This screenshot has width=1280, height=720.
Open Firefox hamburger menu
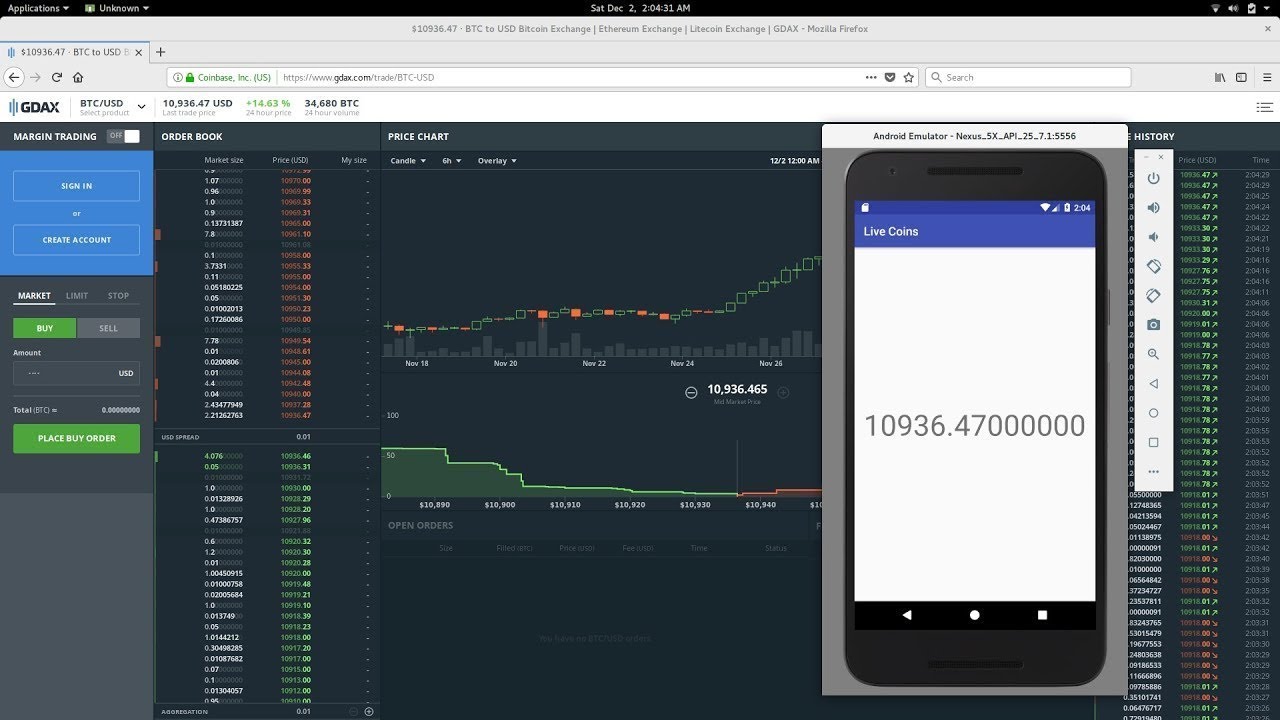pyautogui.click(x=1265, y=77)
